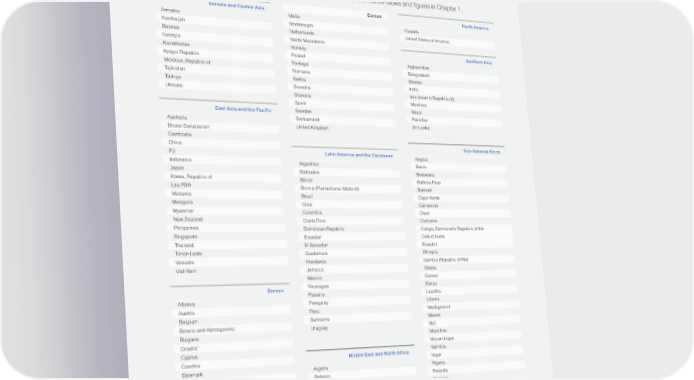Click the East Asia and the Pacific heading
Image resolution: width=694 pixels, height=380 pixels.
coord(243,109)
